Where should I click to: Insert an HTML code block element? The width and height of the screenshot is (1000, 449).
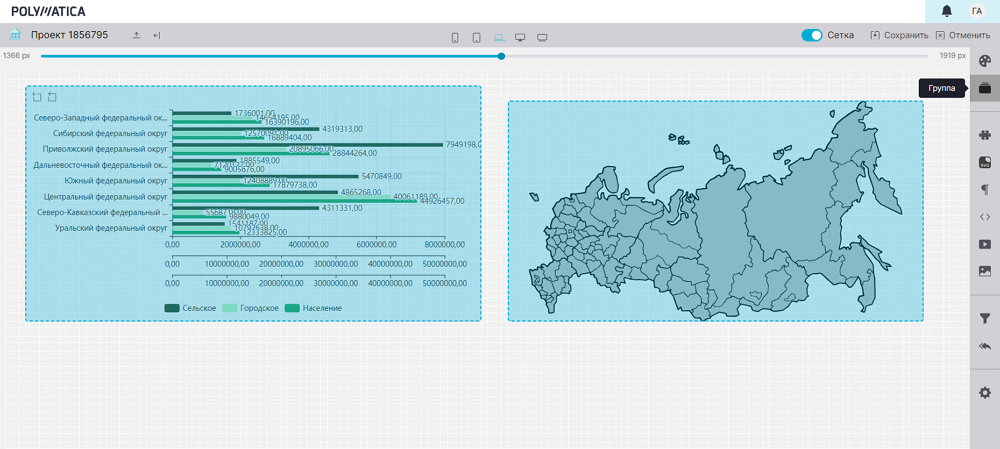pyautogui.click(x=985, y=217)
